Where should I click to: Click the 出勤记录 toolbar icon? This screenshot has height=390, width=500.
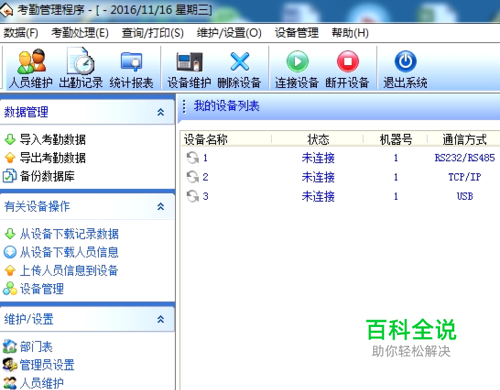pos(80,61)
